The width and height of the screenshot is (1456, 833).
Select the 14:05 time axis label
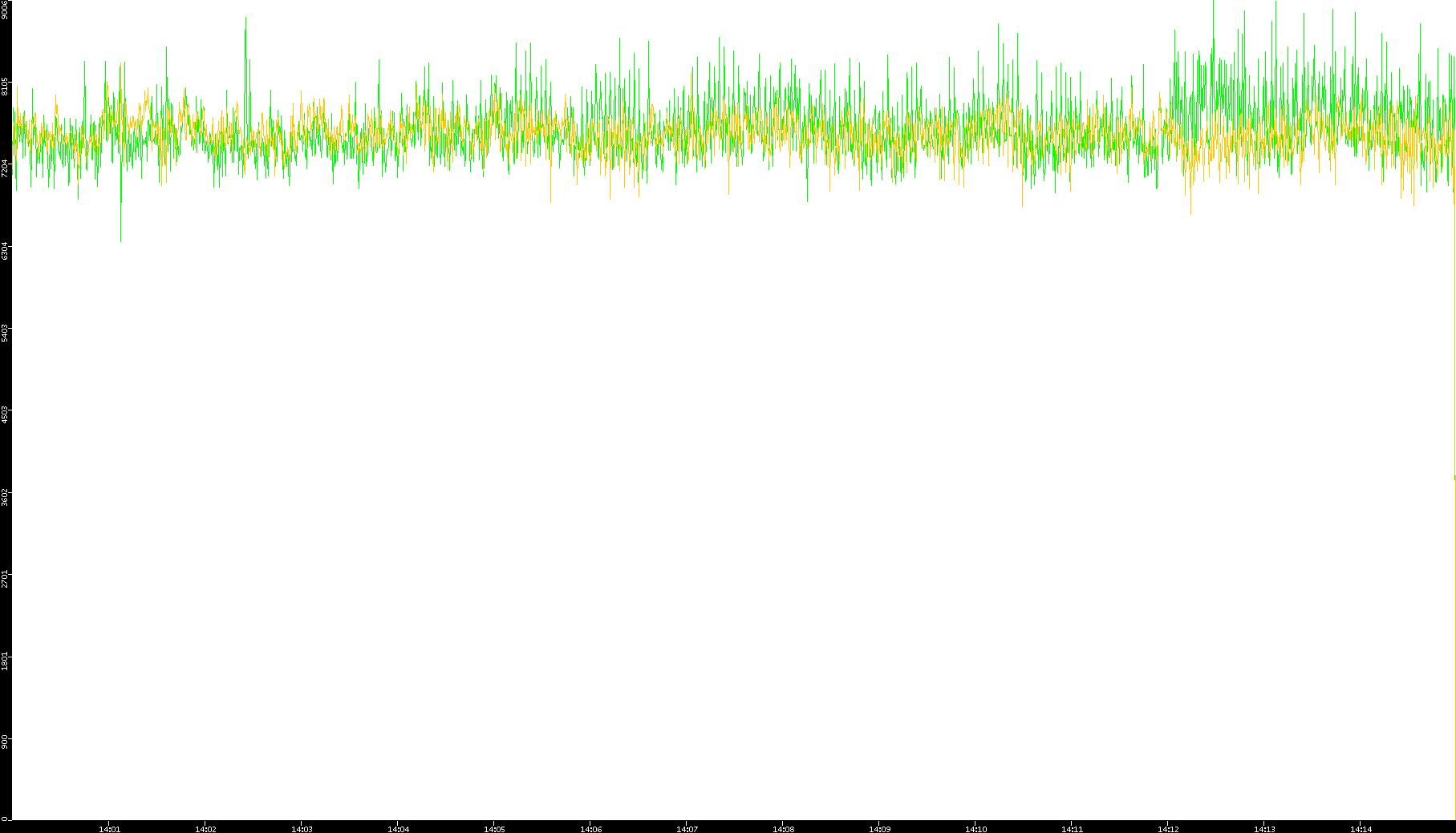coord(494,828)
